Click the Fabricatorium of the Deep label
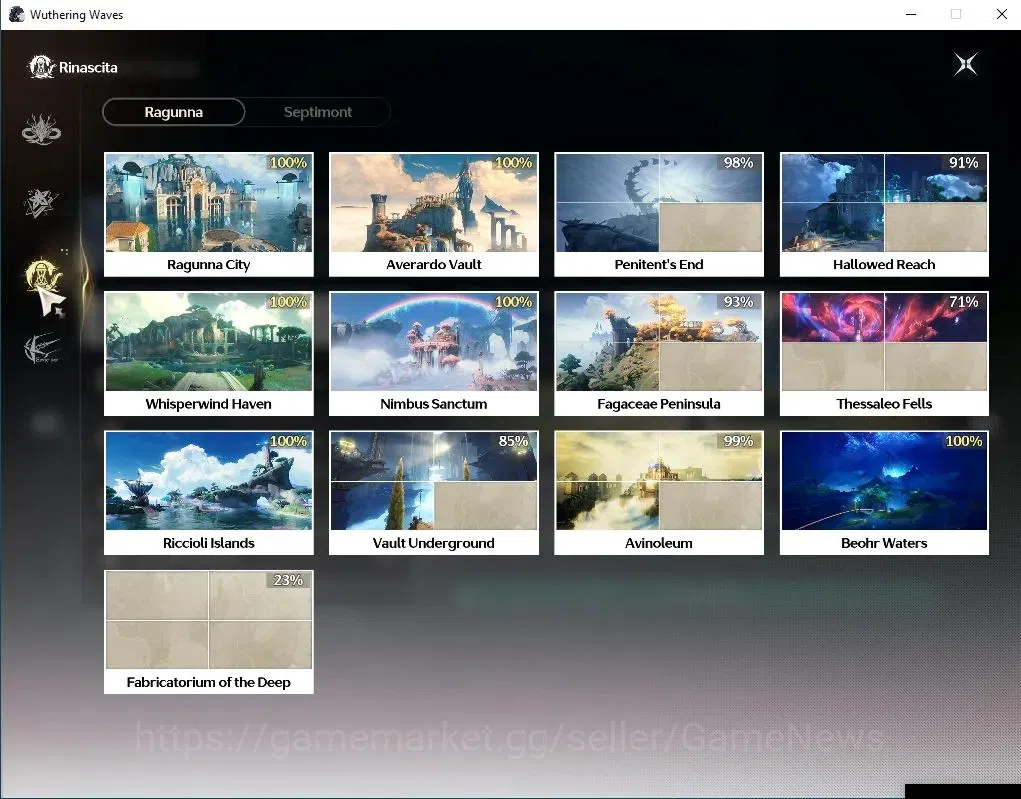The image size is (1021, 799). [208, 682]
